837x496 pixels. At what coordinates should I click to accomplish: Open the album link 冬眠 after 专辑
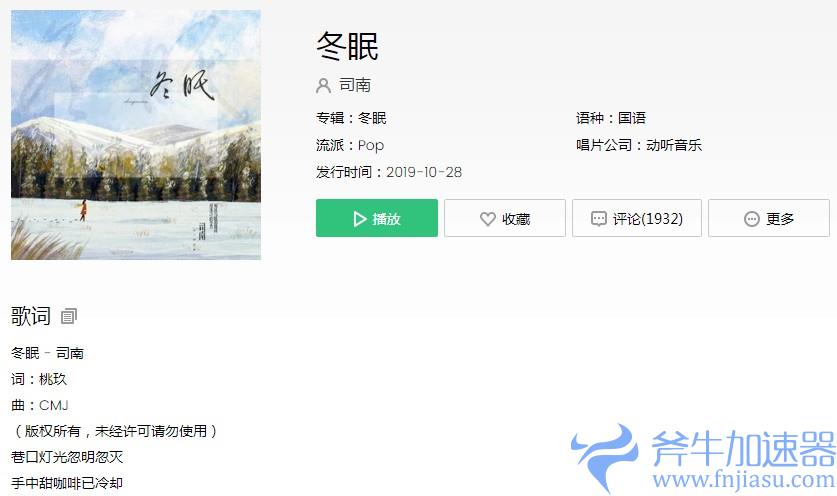click(x=372, y=117)
